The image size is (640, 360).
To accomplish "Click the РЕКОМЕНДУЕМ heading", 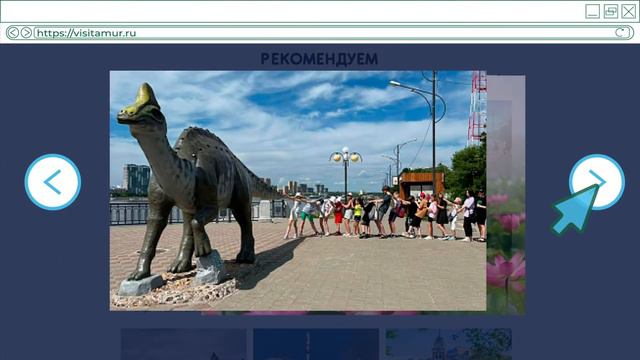I will click(x=319, y=59).
